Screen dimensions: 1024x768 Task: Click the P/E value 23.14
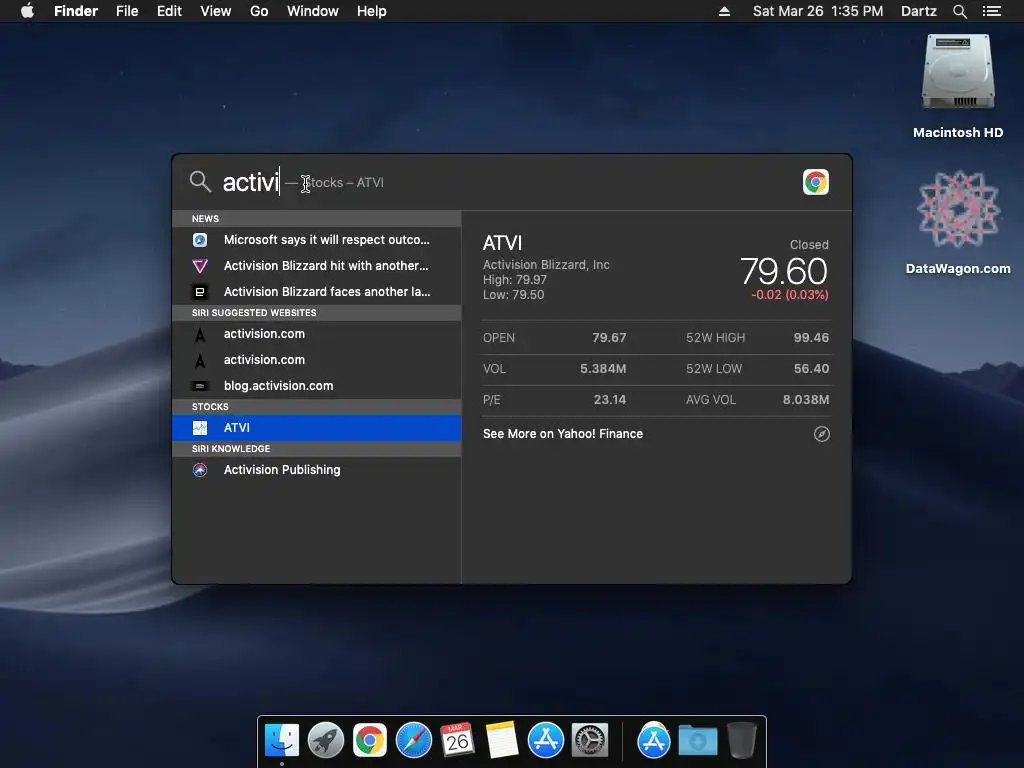tap(609, 399)
